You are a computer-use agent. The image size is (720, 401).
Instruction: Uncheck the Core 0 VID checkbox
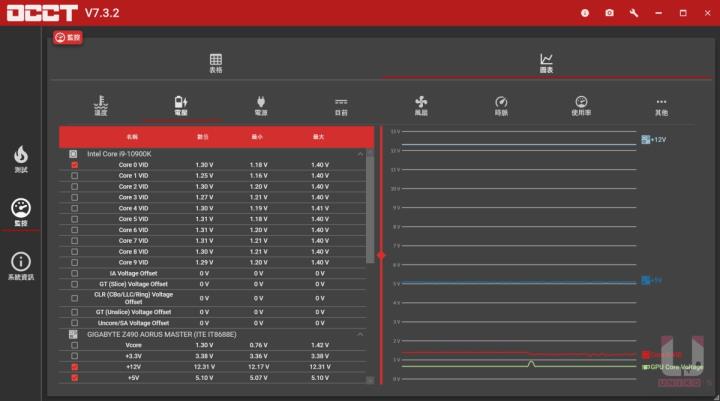click(74, 165)
